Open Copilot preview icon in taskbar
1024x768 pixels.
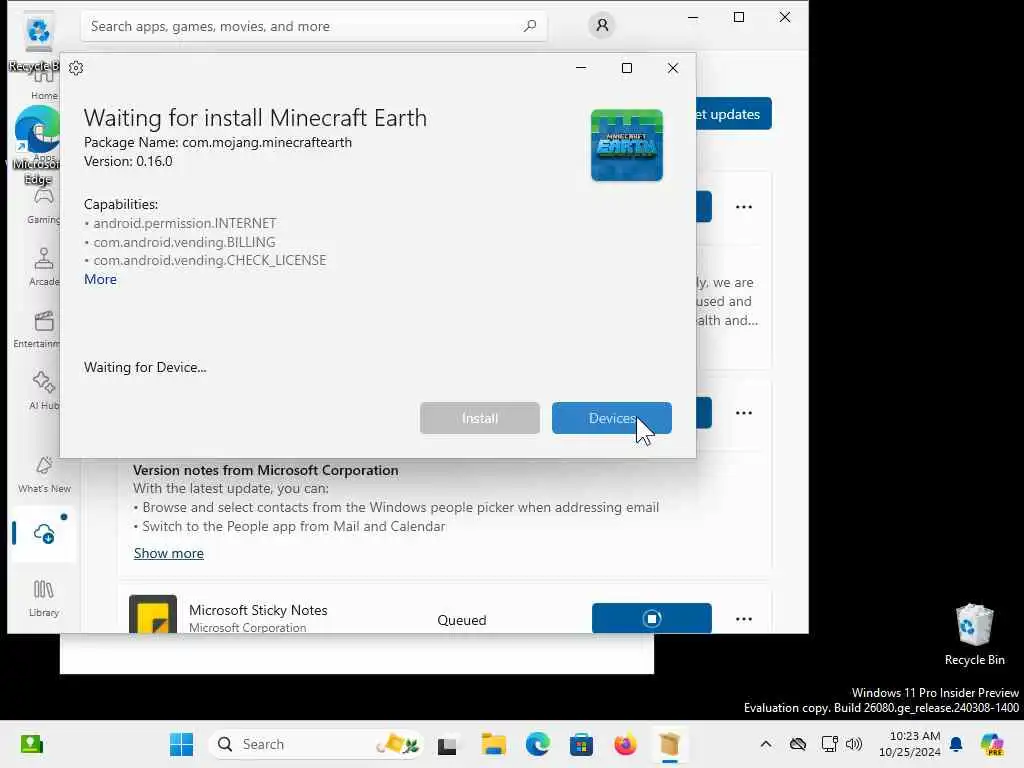coord(991,744)
